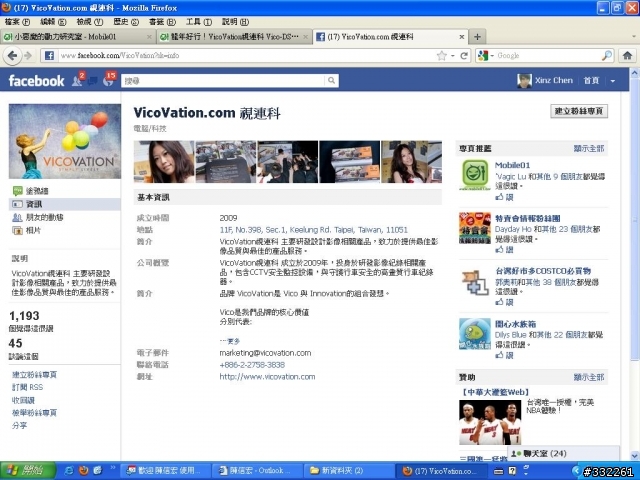Image resolution: width=640 pixels, height=480 pixels.
Task: Click the facebook logo
Action: coord(36,81)
